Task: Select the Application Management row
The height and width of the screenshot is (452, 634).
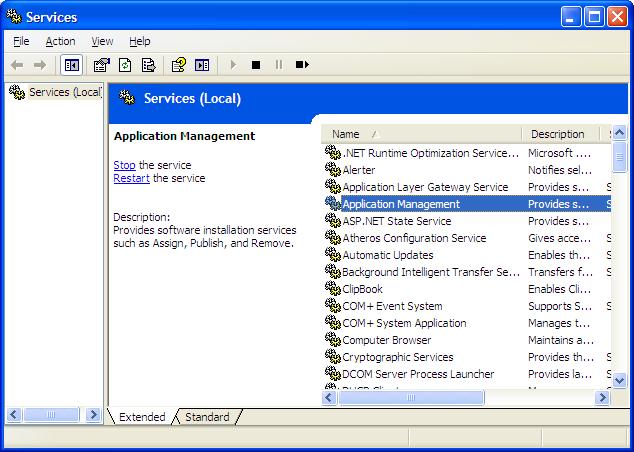Action: click(x=467, y=204)
